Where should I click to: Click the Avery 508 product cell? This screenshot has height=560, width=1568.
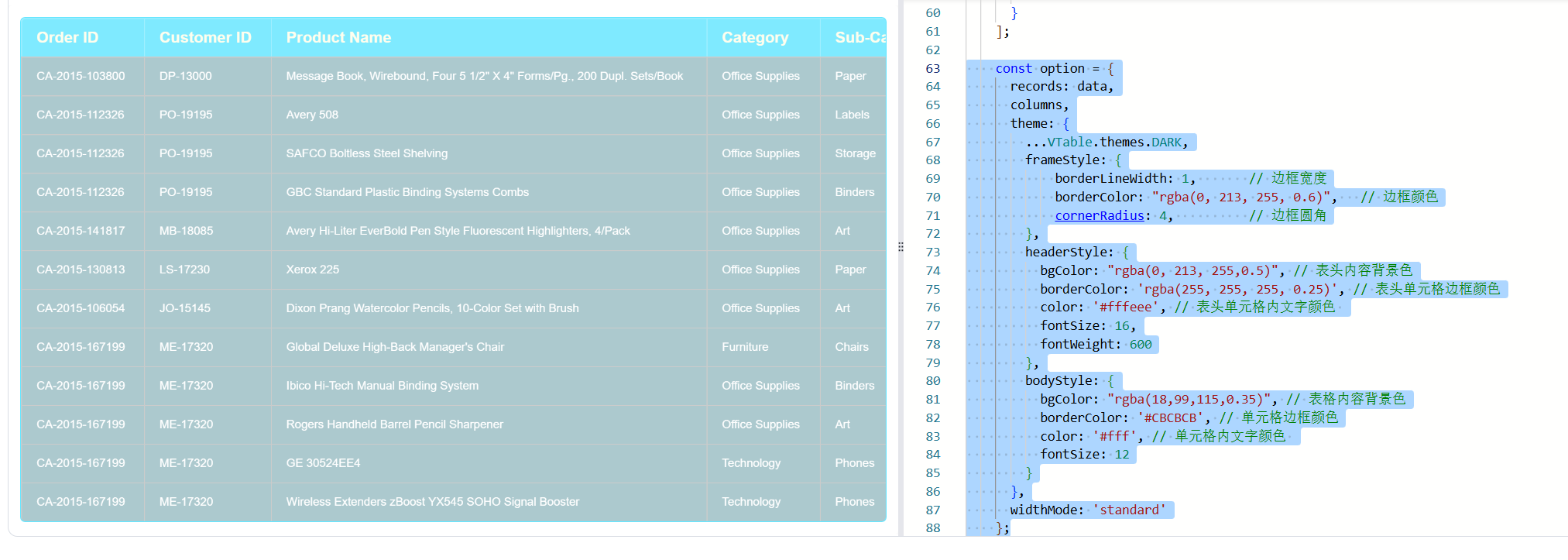489,115
